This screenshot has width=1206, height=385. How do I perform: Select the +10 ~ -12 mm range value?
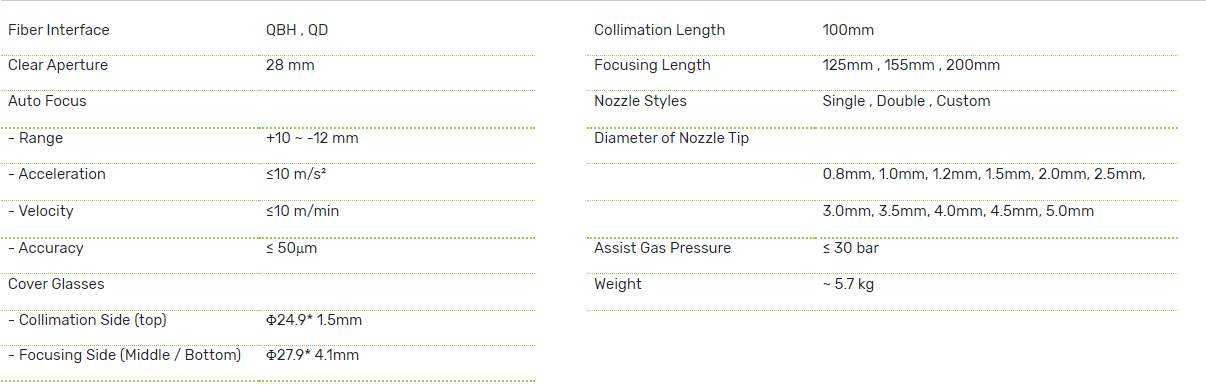[x=312, y=138]
